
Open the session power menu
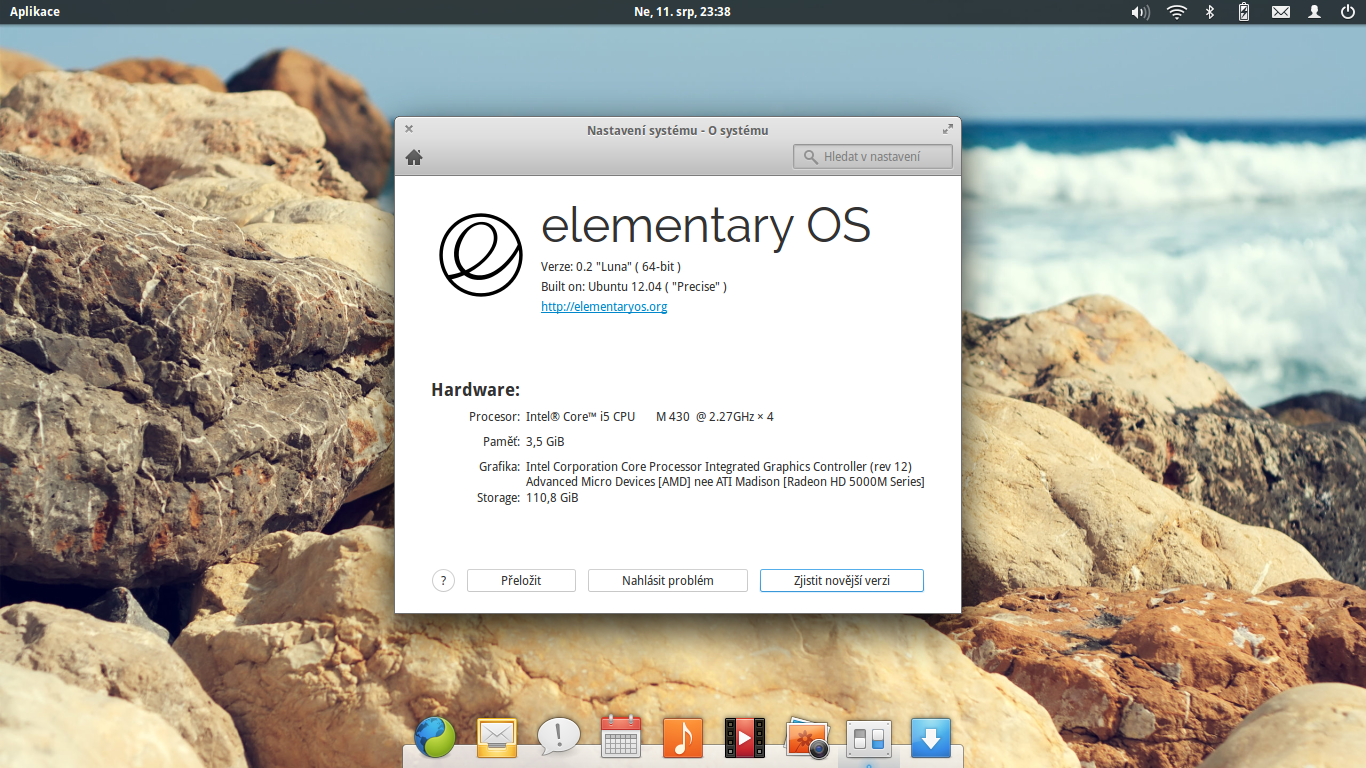click(1349, 12)
